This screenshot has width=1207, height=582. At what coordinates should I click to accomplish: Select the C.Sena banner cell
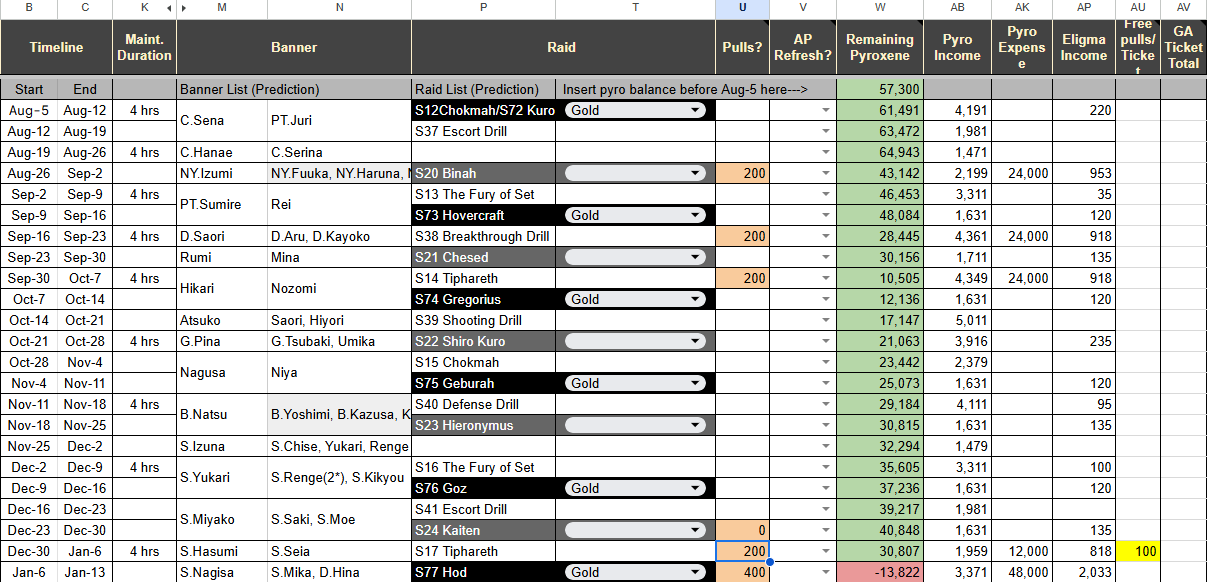point(222,120)
